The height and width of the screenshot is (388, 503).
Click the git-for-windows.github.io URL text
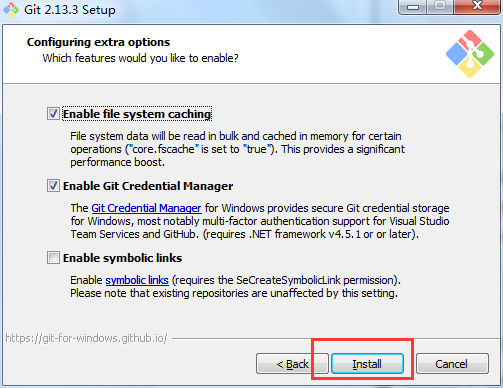[x=86, y=338]
